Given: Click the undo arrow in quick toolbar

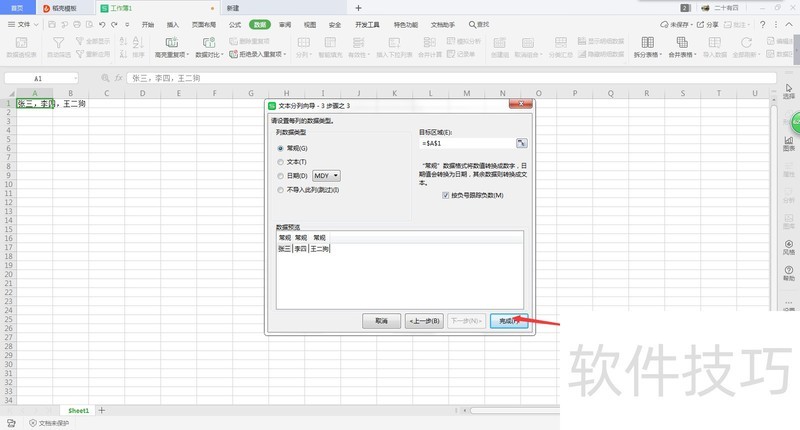Looking at the screenshot, I should (102, 24).
